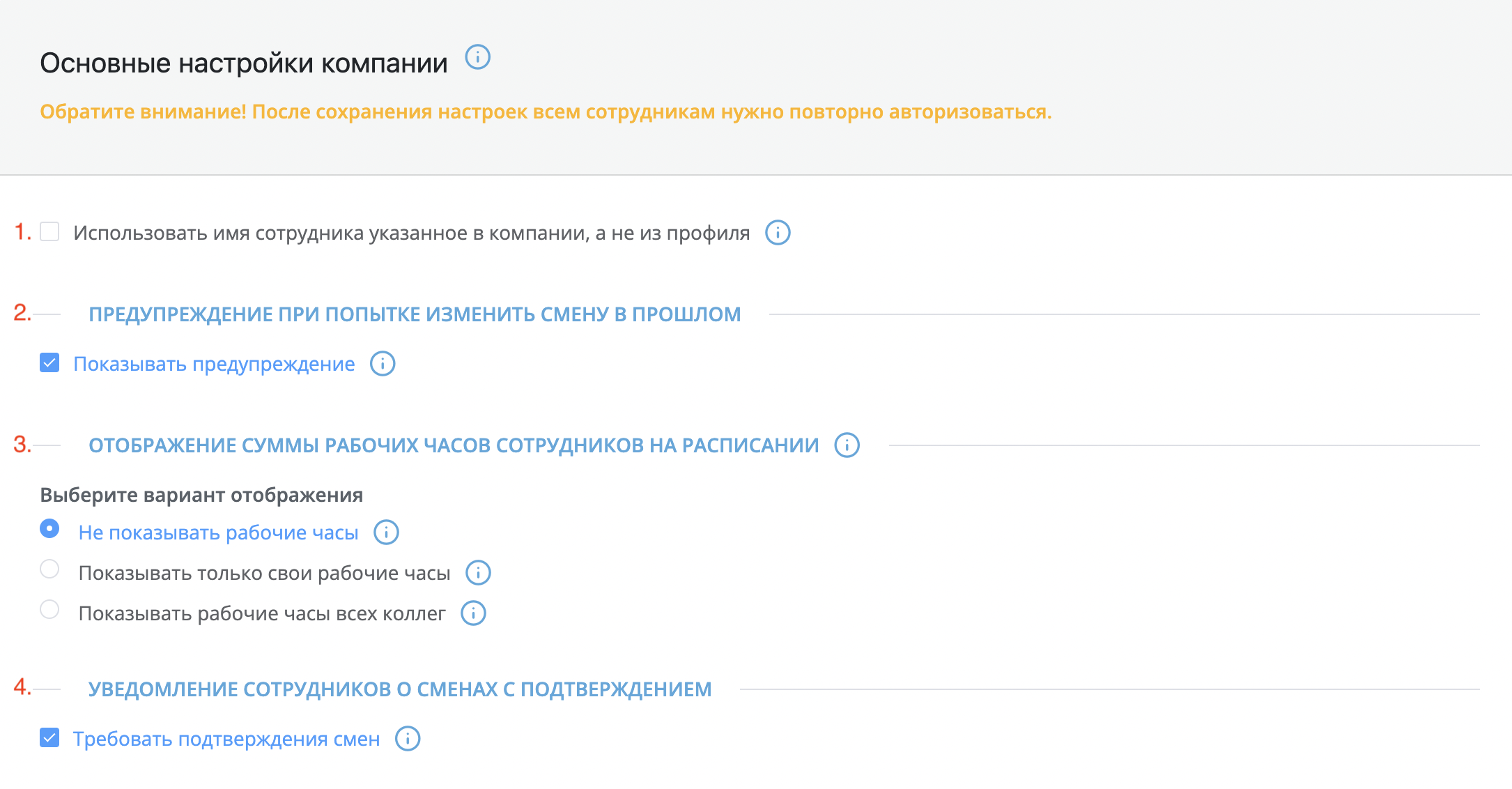The width and height of the screenshot is (1512, 789).
Task: Select 'Показывать только свои рабочие часы' radio
Action: click(x=49, y=569)
